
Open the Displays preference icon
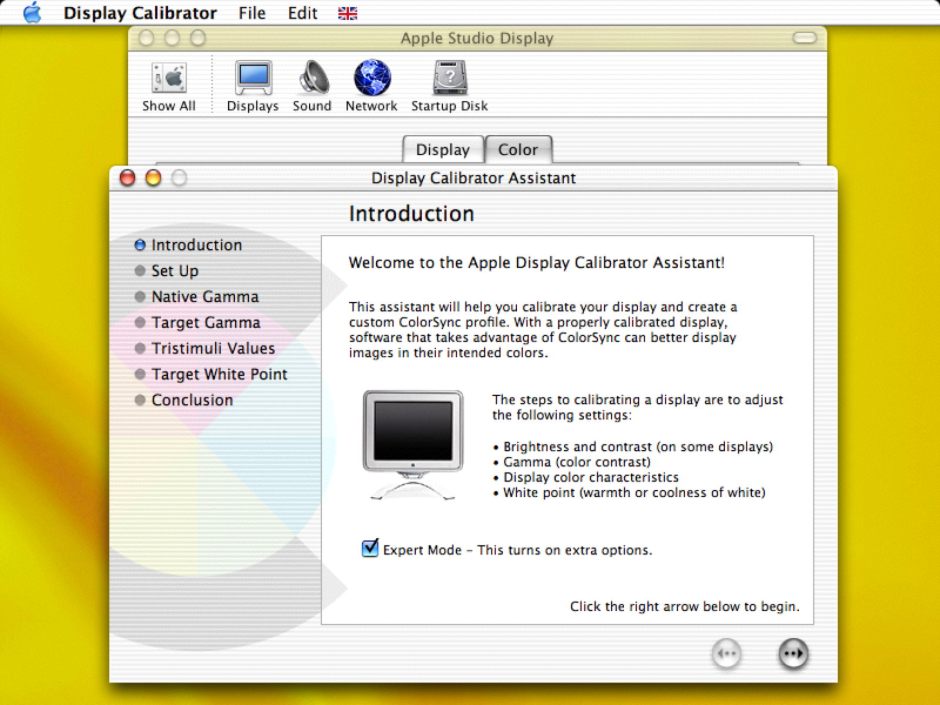253,88
